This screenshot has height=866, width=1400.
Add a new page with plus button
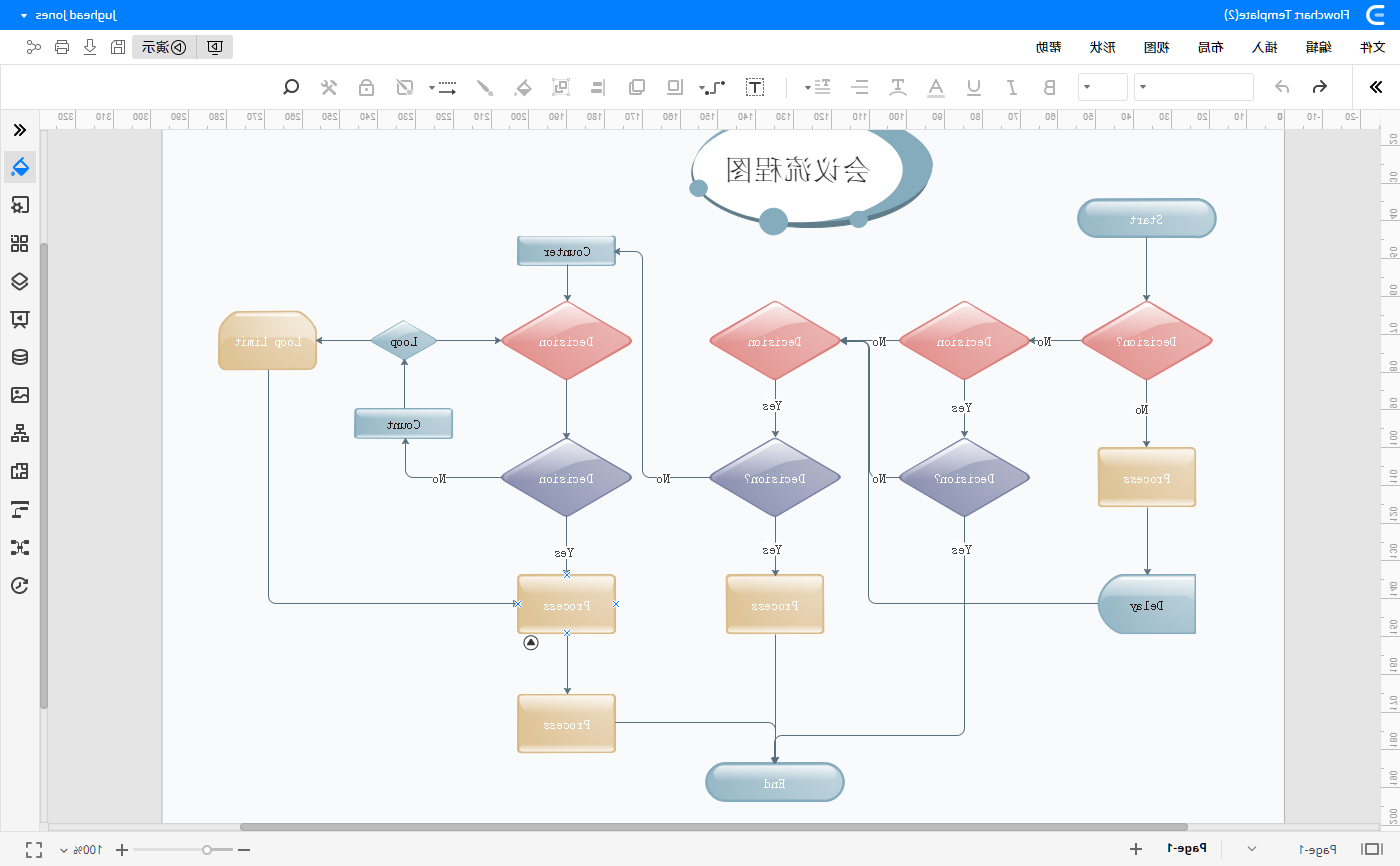pos(1136,849)
